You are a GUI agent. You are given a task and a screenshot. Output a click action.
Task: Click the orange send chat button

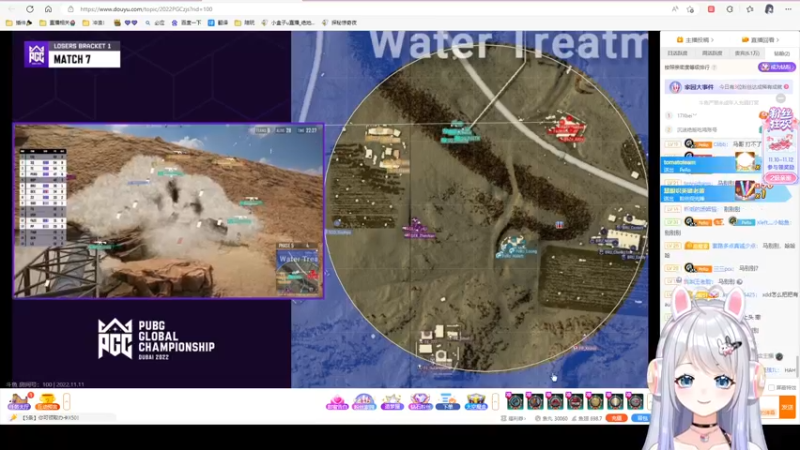(x=787, y=407)
